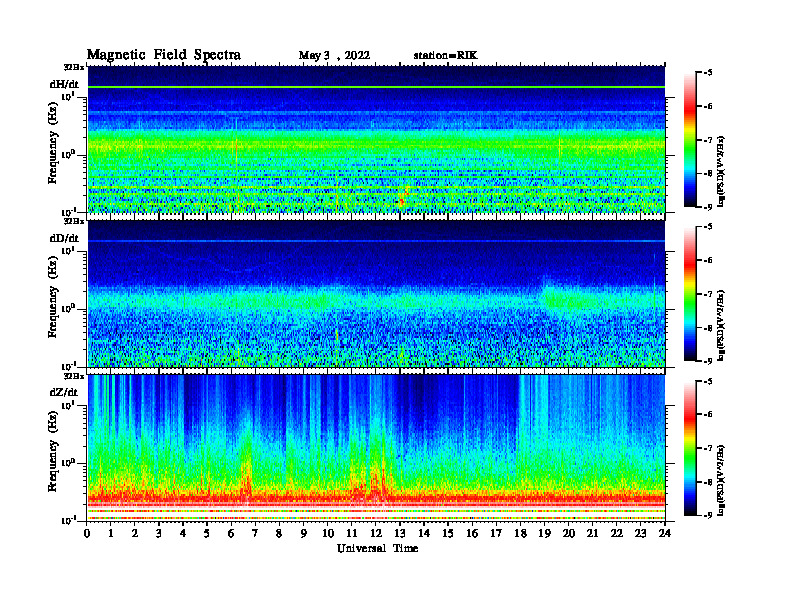The image size is (792, 612).
Task: Click hour tick label "12" on time axis
Action: (x=376, y=534)
